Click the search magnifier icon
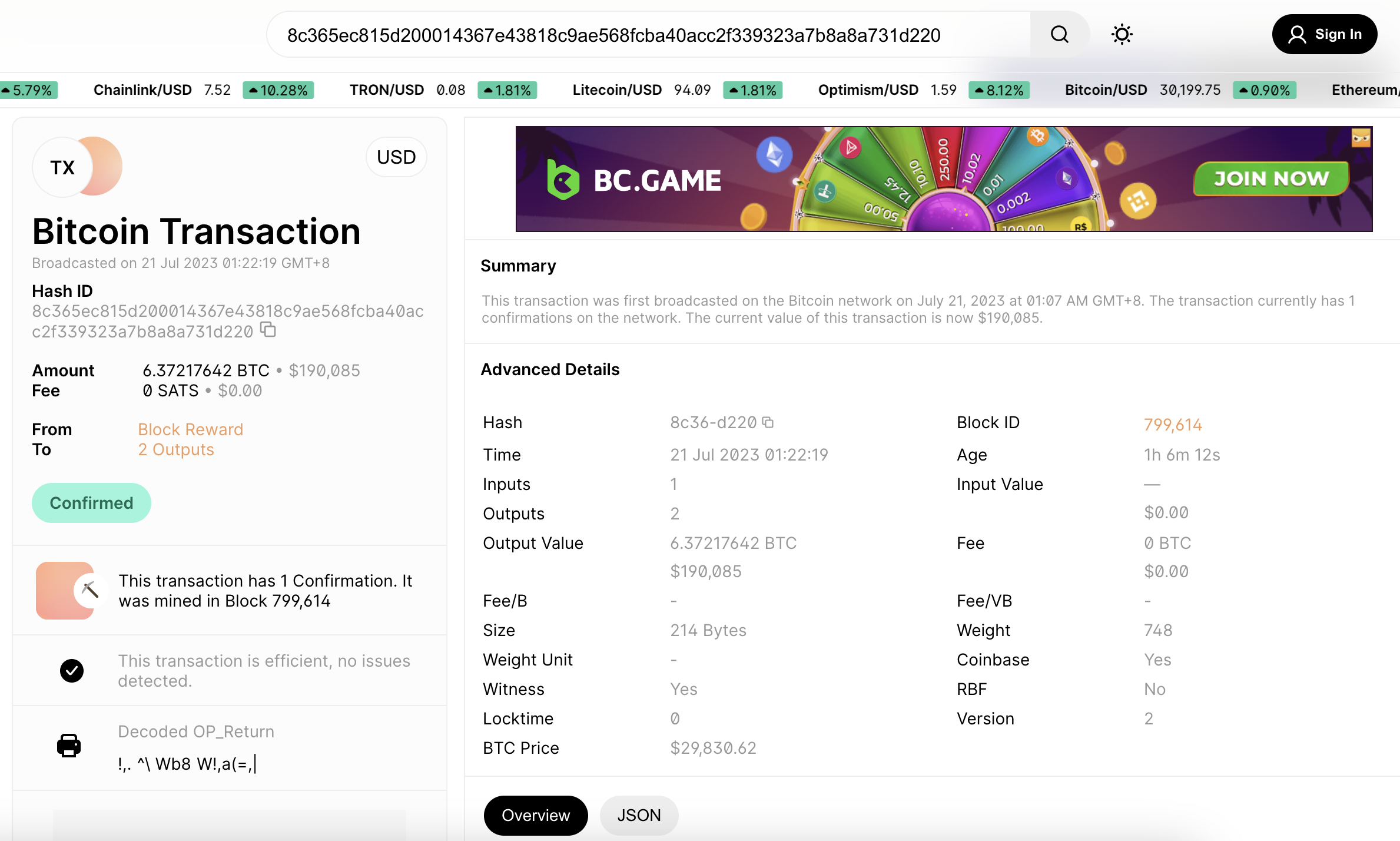The image size is (1400, 841). tap(1059, 35)
